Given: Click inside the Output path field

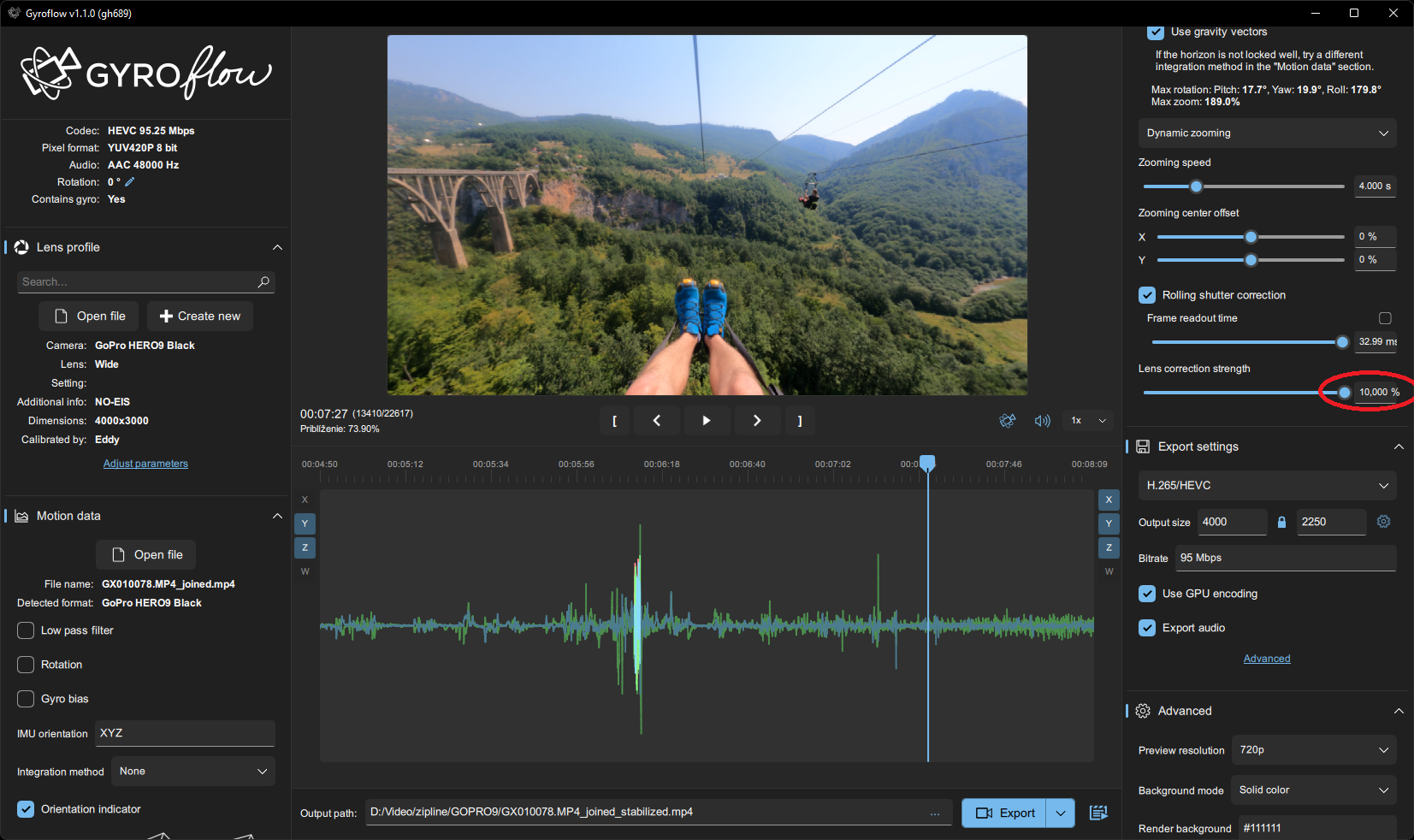Looking at the screenshot, I should pyautogui.click(x=599, y=813).
